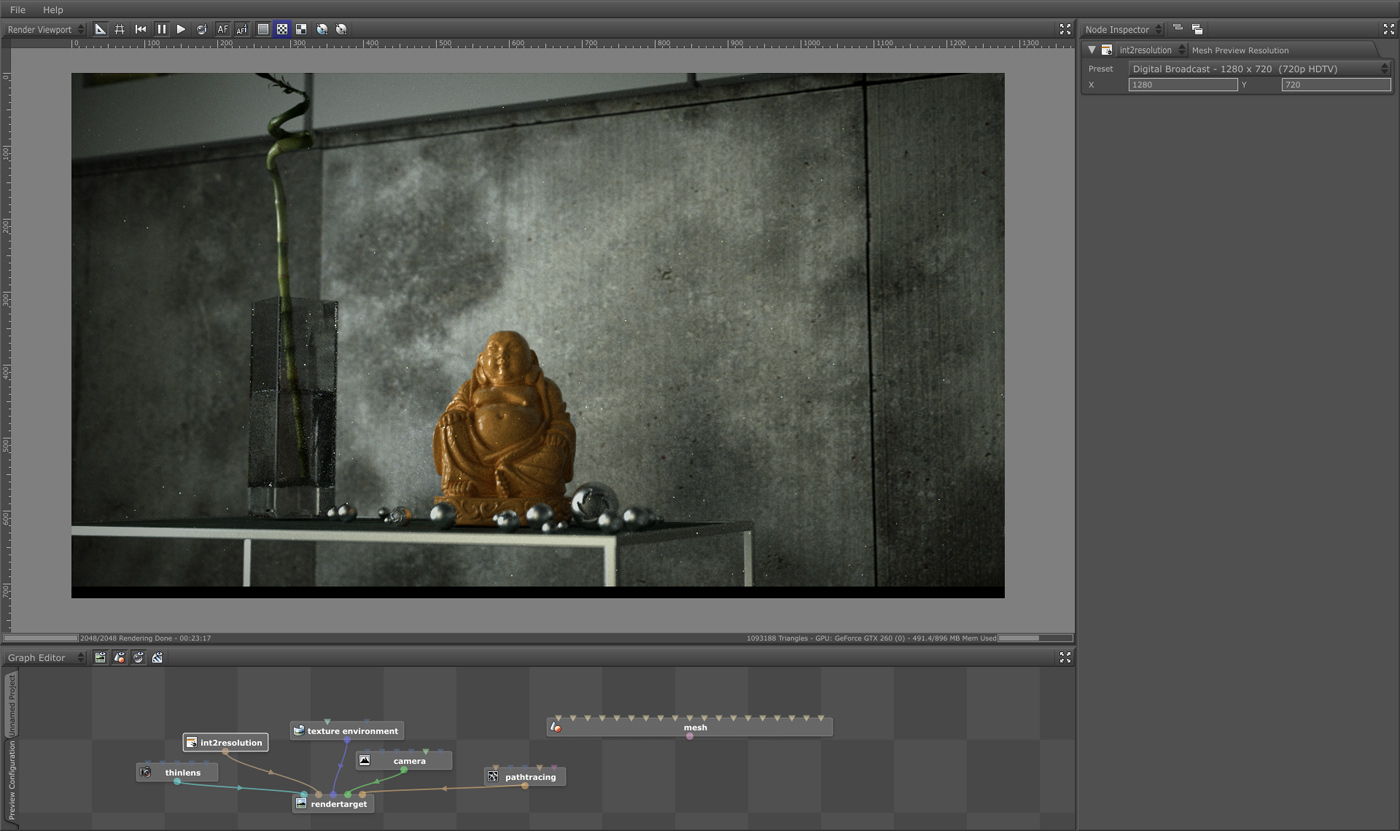Restart the render with the rewind button

(141, 29)
